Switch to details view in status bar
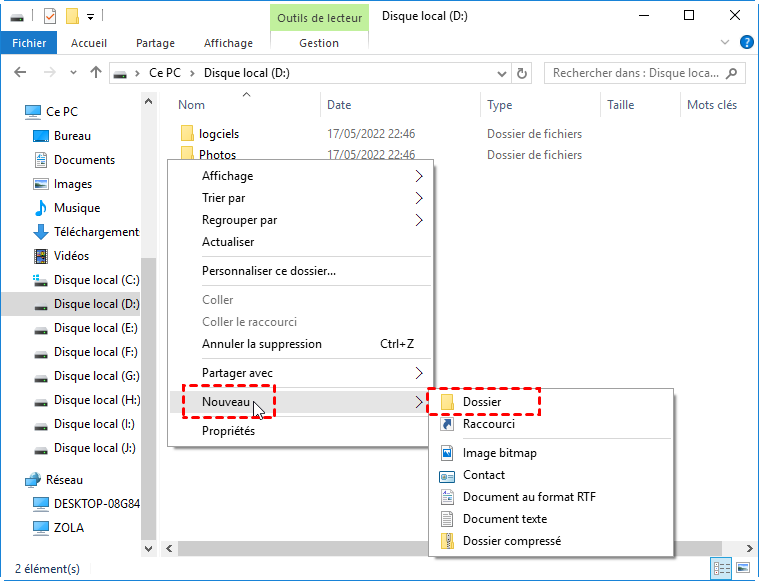Screen dimensions: 759x581 click(x=721, y=568)
